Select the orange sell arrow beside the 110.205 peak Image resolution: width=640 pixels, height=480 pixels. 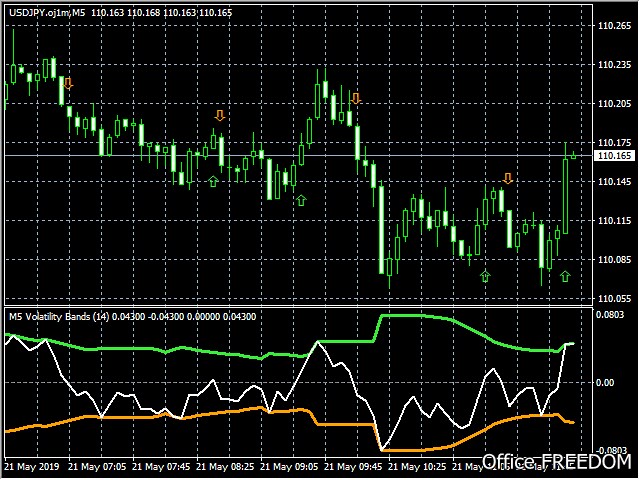point(356,98)
